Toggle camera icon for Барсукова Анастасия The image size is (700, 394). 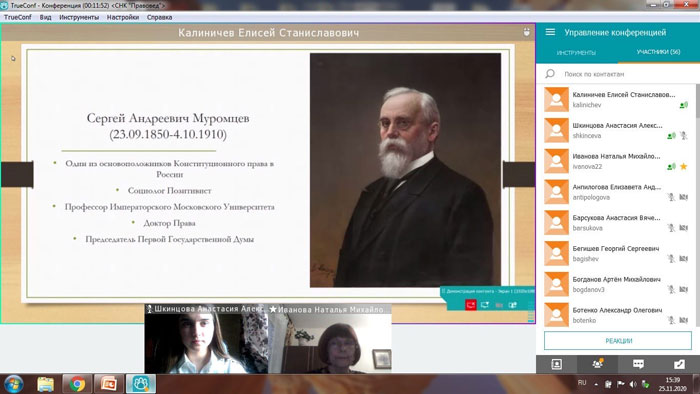pos(683,228)
